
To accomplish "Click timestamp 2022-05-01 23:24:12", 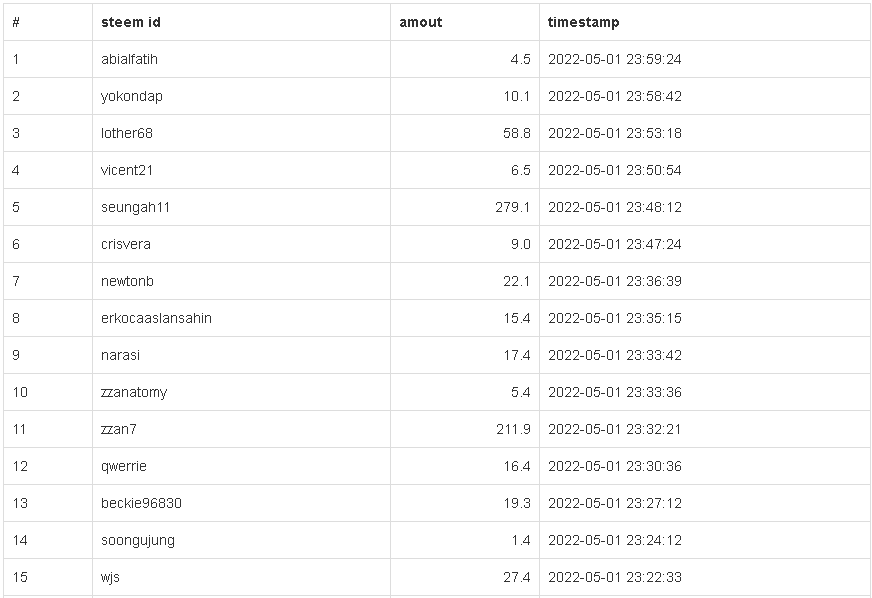I will coord(614,540).
